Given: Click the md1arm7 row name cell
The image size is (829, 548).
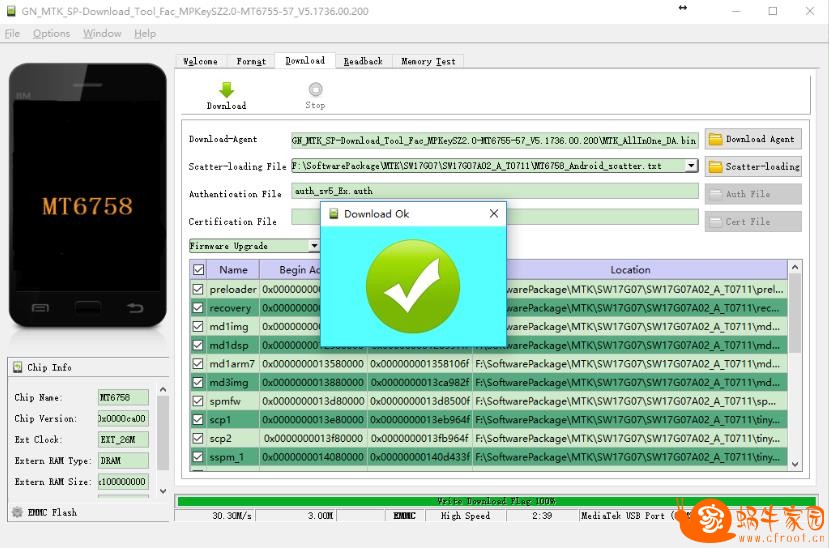Looking at the screenshot, I should tap(232, 364).
